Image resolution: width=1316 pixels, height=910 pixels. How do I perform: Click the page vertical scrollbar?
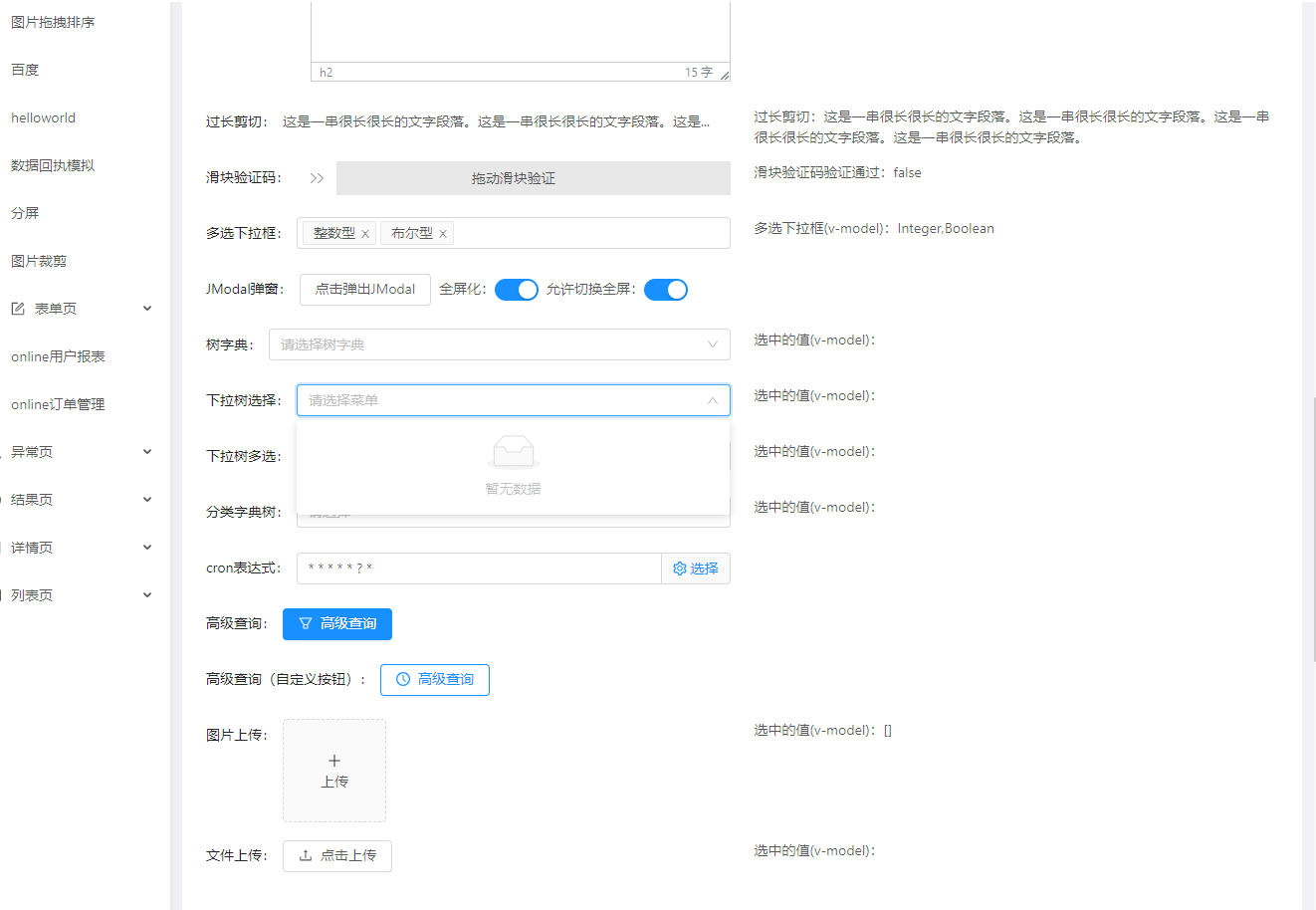1314,529
